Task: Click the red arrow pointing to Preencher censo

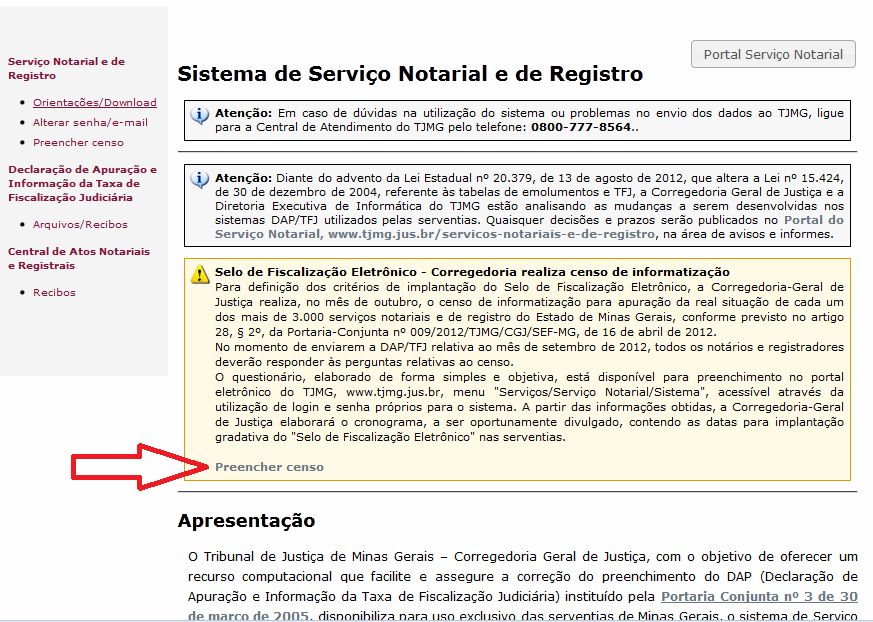Action: point(140,467)
